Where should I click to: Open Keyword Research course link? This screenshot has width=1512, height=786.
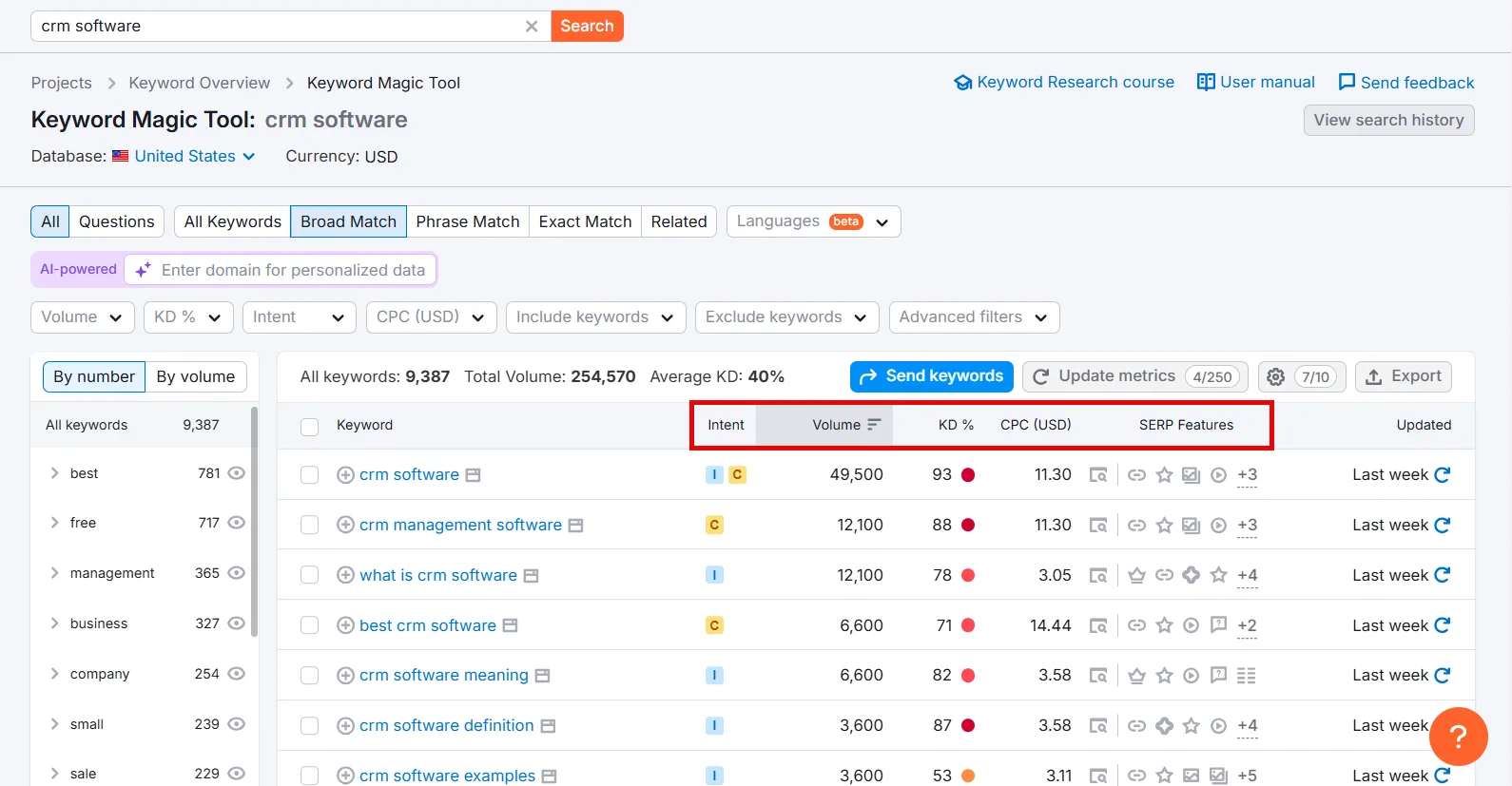coord(1064,83)
